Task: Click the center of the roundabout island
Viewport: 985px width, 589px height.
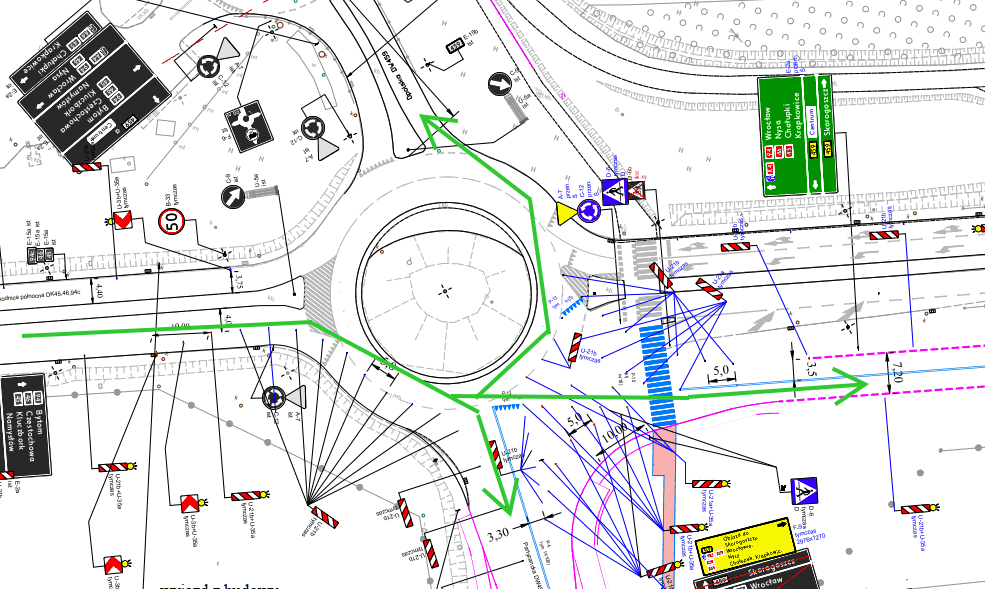Action: (444, 290)
